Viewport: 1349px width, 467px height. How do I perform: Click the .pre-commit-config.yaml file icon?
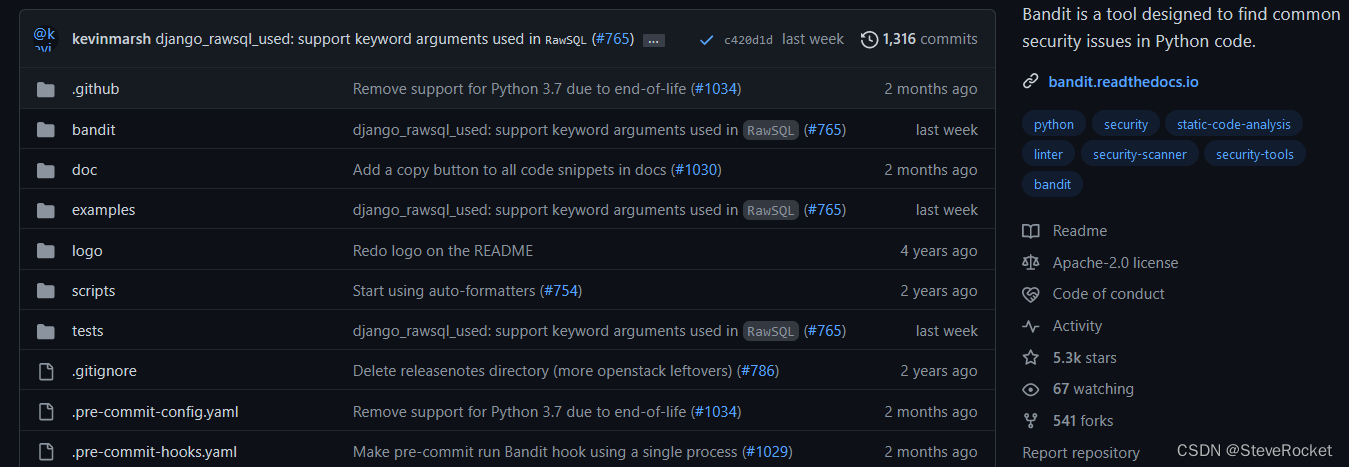click(45, 412)
